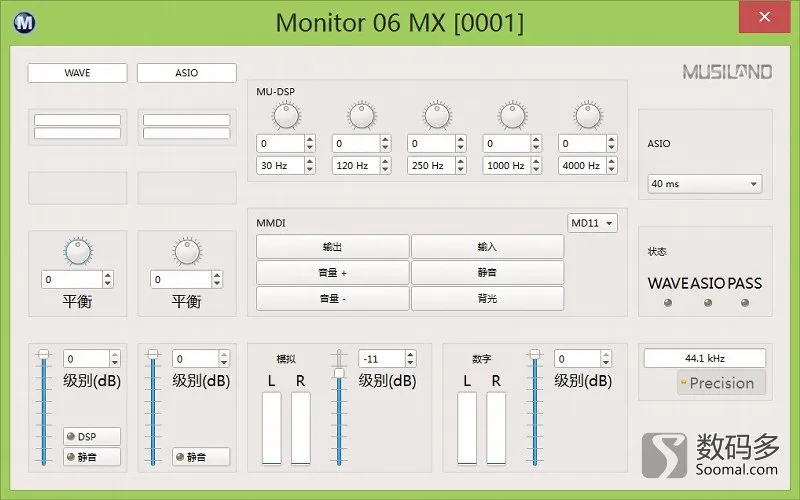The image size is (800, 500).
Task: Toggle backlight with the MMDI 背光 button
Action: pyautogui.click(x=487, y=298)
